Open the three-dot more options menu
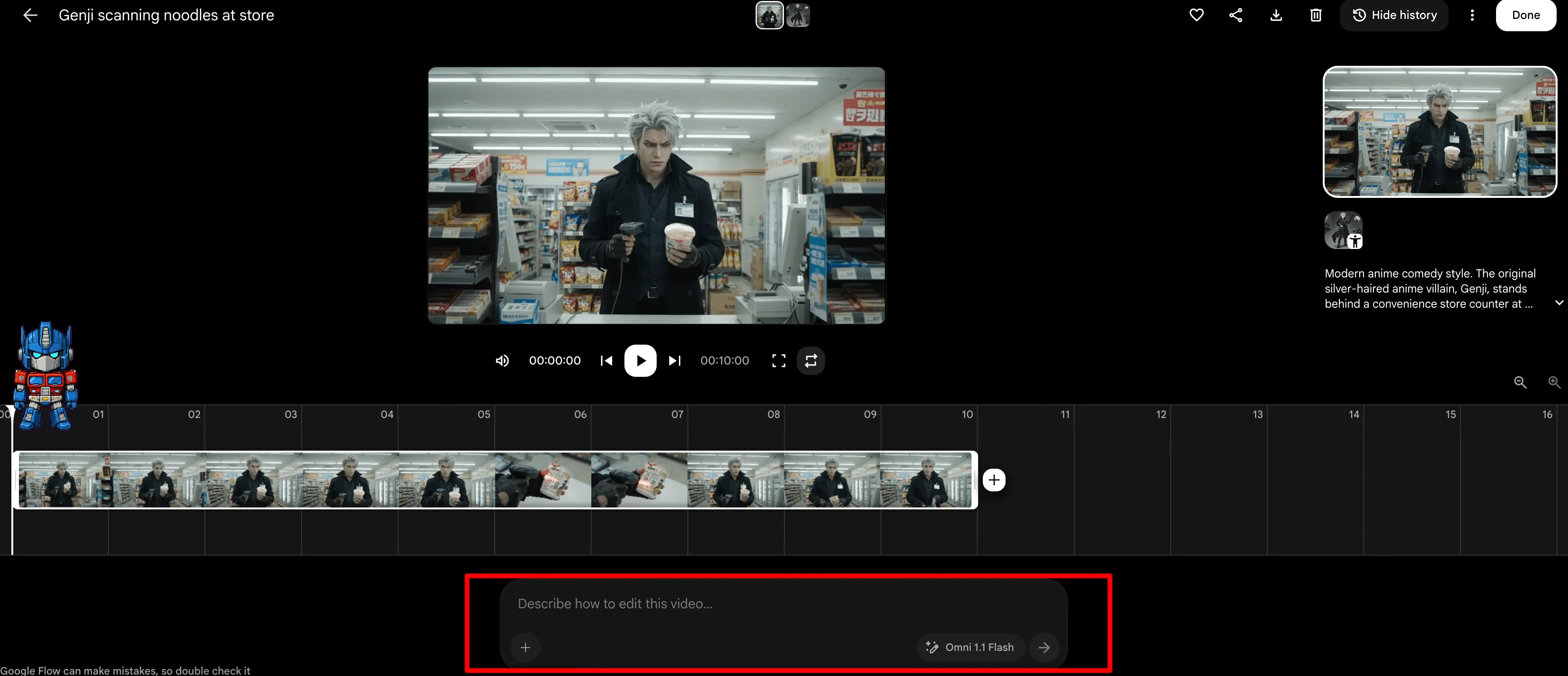 click(1472, 15)
